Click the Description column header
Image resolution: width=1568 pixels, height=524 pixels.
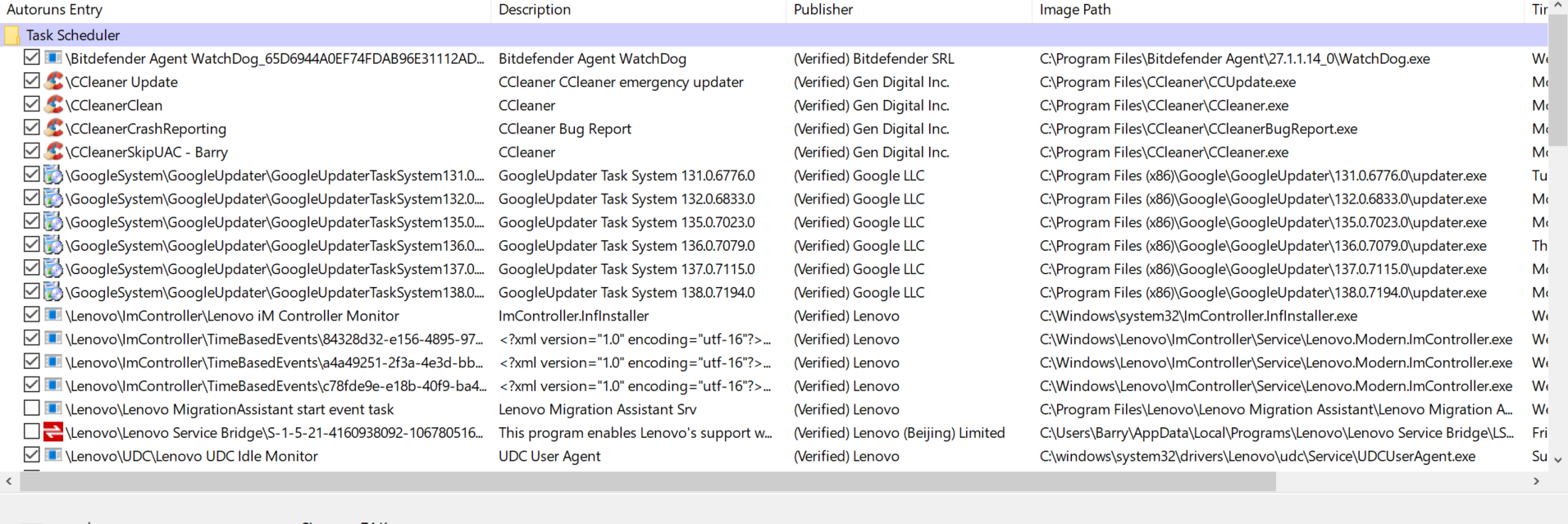click(x=535, y=10)
